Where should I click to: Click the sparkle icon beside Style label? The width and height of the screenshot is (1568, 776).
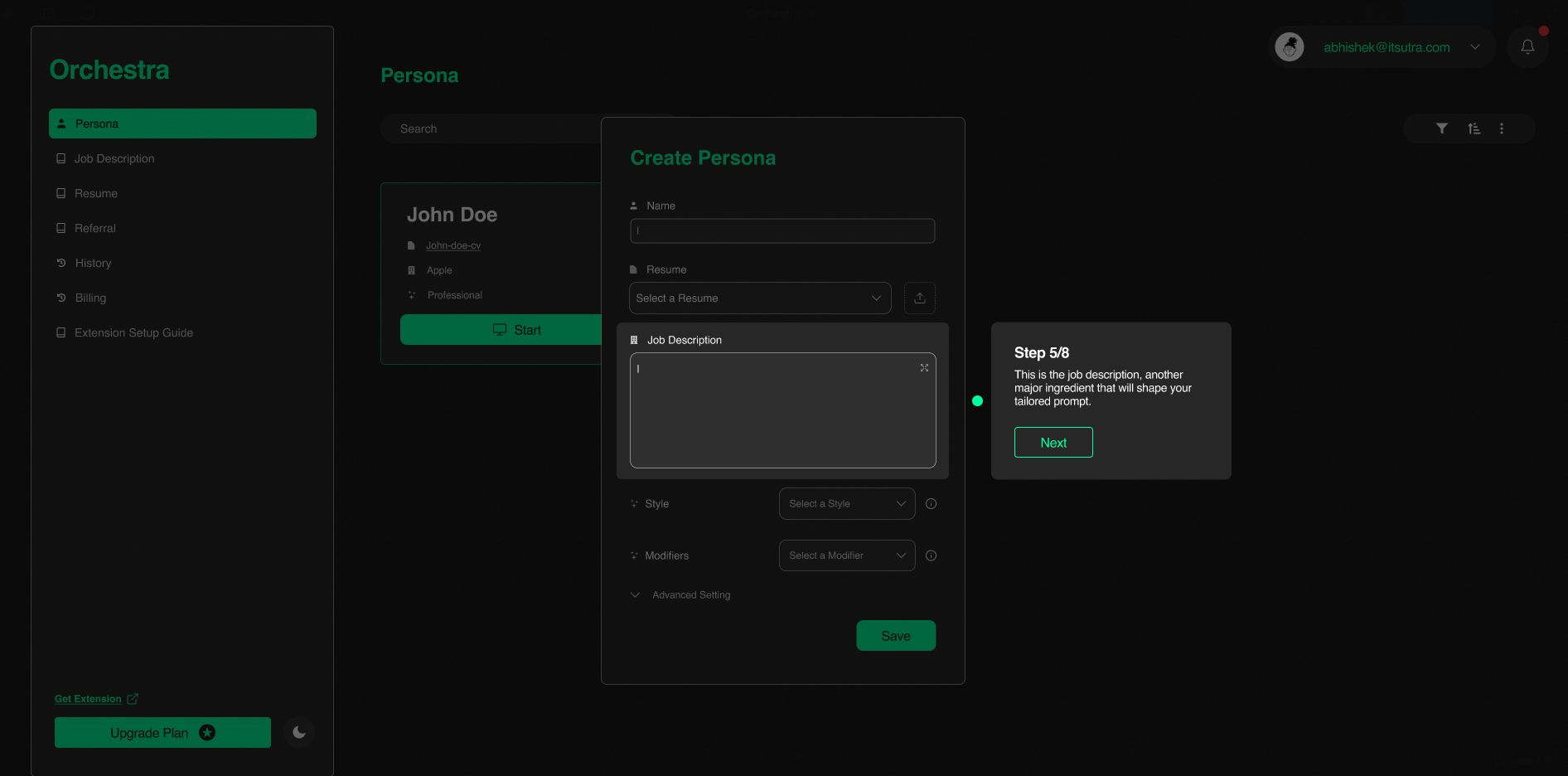pyautogui.click(x=634, y=504)
